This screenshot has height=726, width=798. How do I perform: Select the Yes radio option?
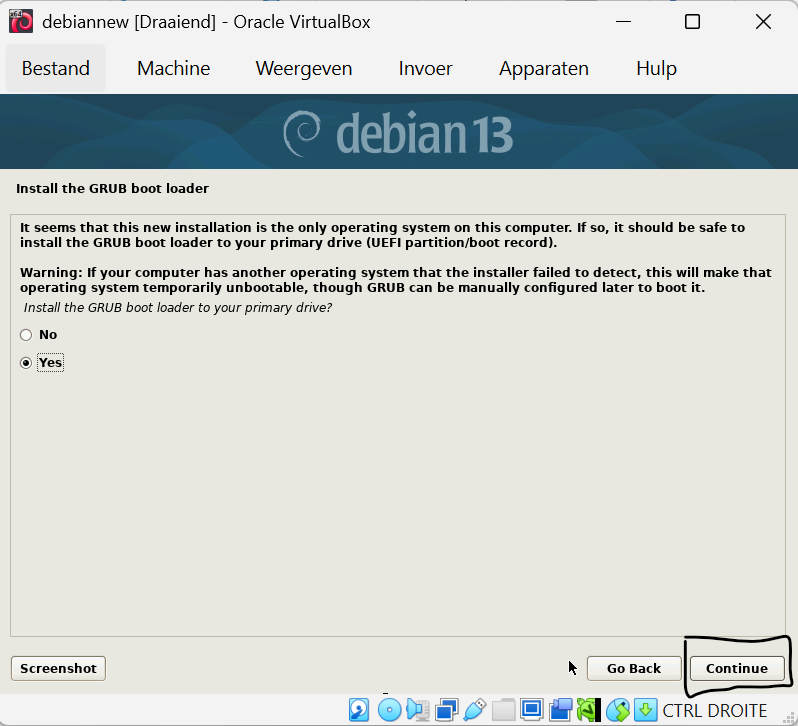point(26,363)
